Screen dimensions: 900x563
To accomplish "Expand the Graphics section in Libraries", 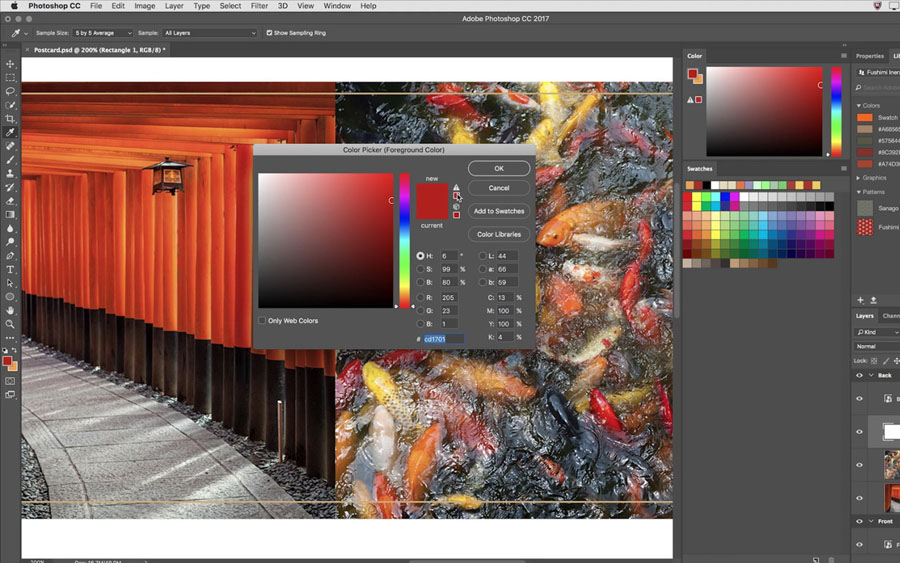I will point(859,178).
